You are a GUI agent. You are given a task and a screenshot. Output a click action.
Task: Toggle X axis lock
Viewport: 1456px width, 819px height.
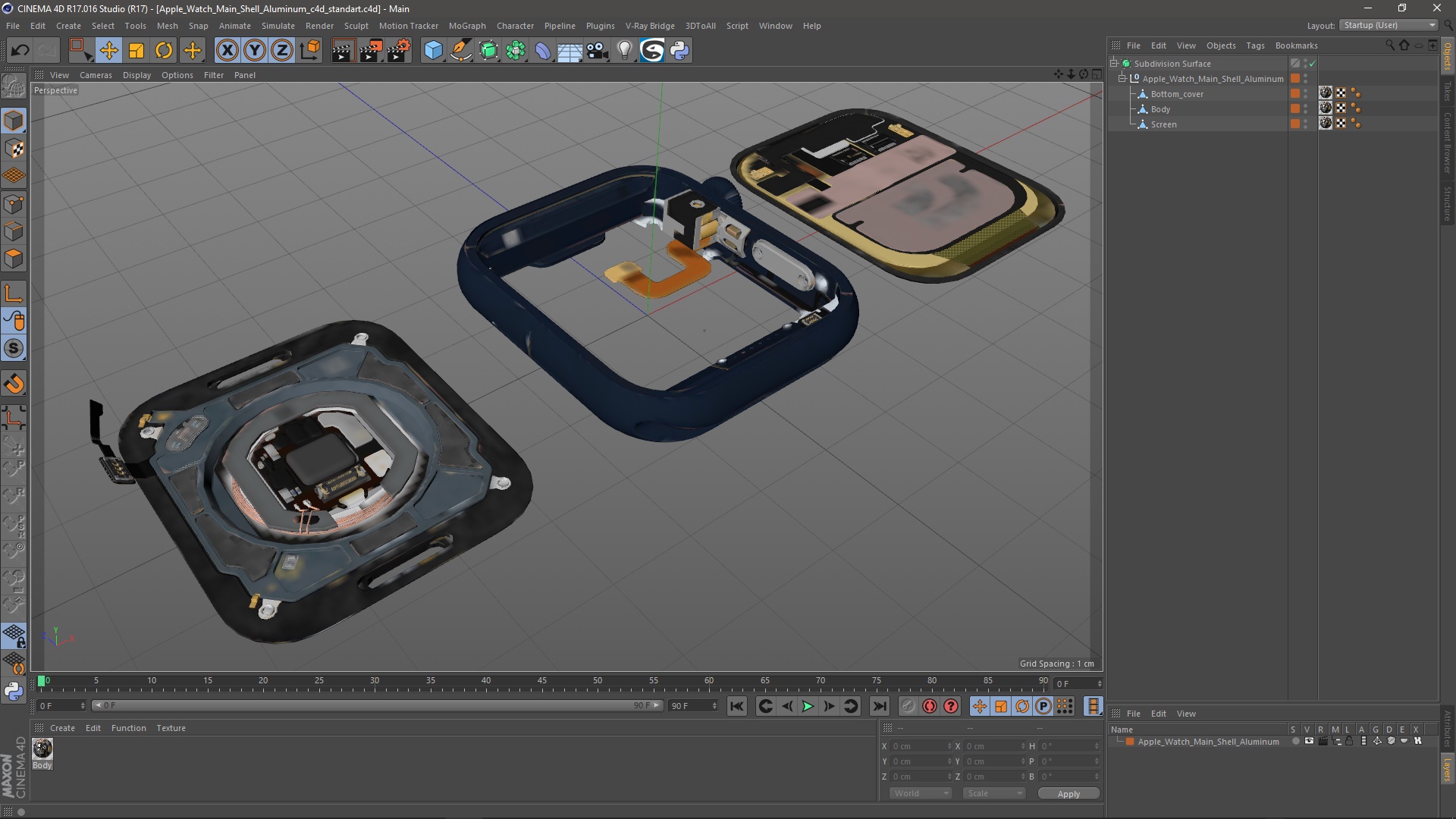(227, 51)
